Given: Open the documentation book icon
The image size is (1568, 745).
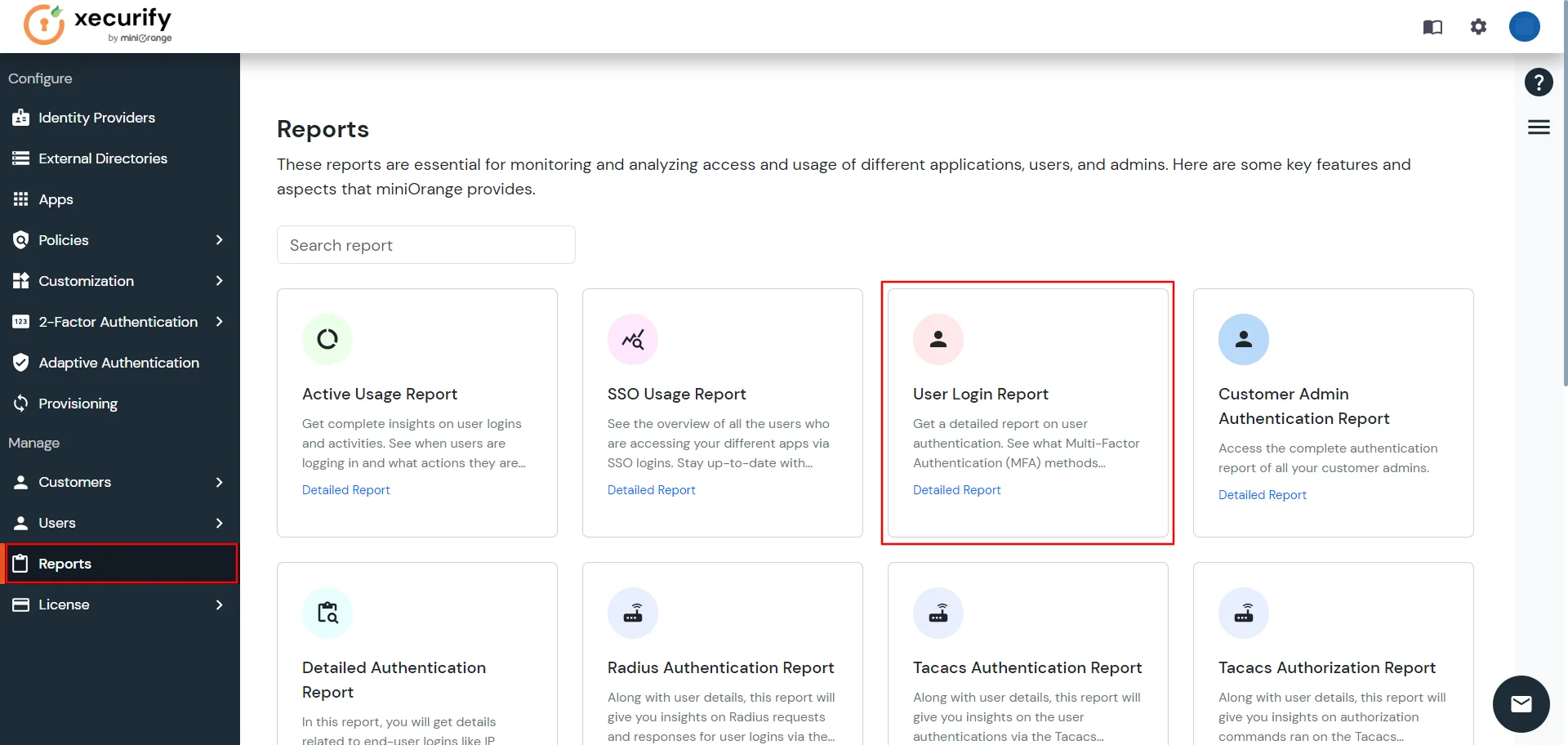Looking at the screenshot, I should click(1432, 26).
